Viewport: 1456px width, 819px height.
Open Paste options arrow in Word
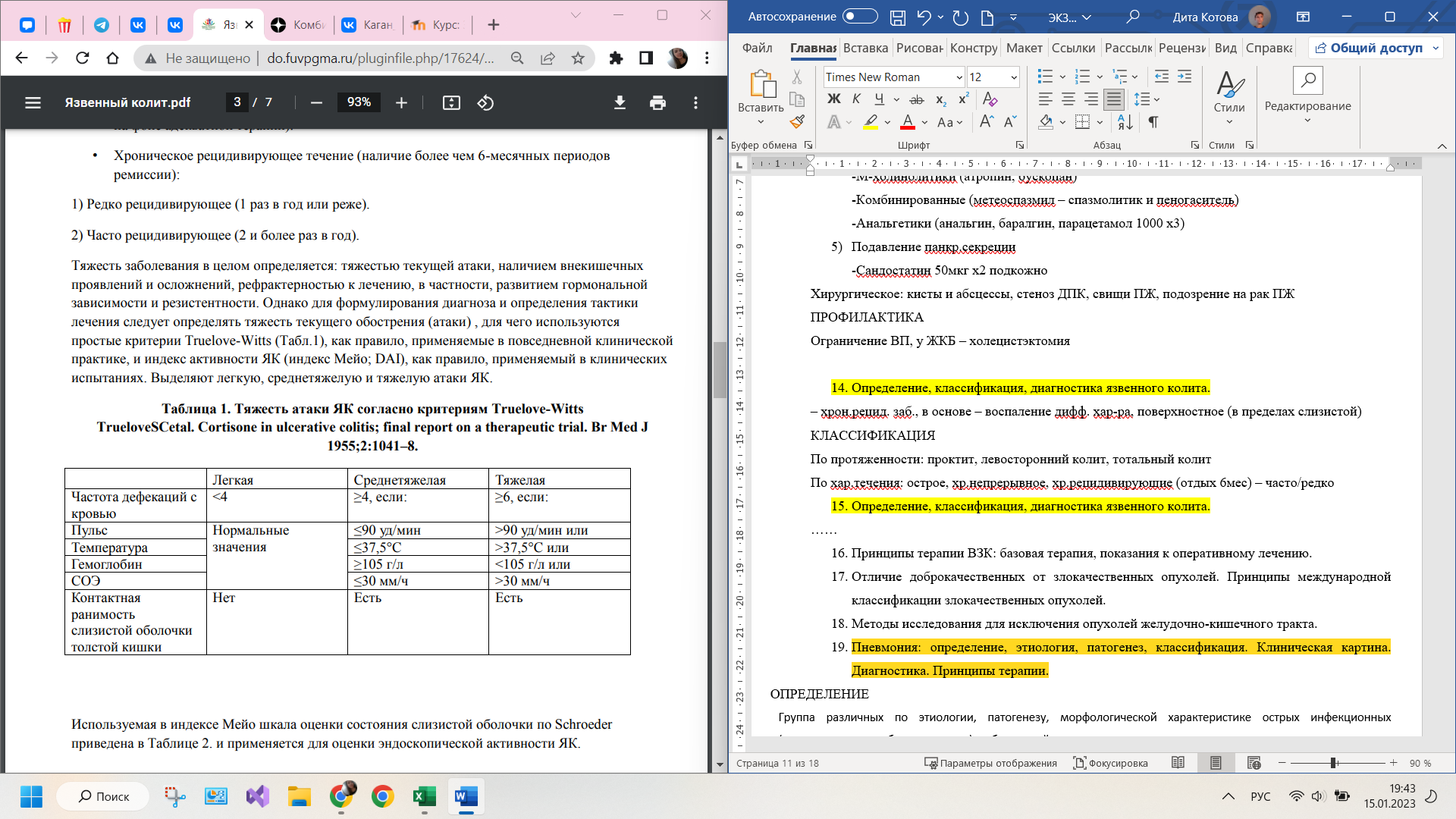coord(761,121)
